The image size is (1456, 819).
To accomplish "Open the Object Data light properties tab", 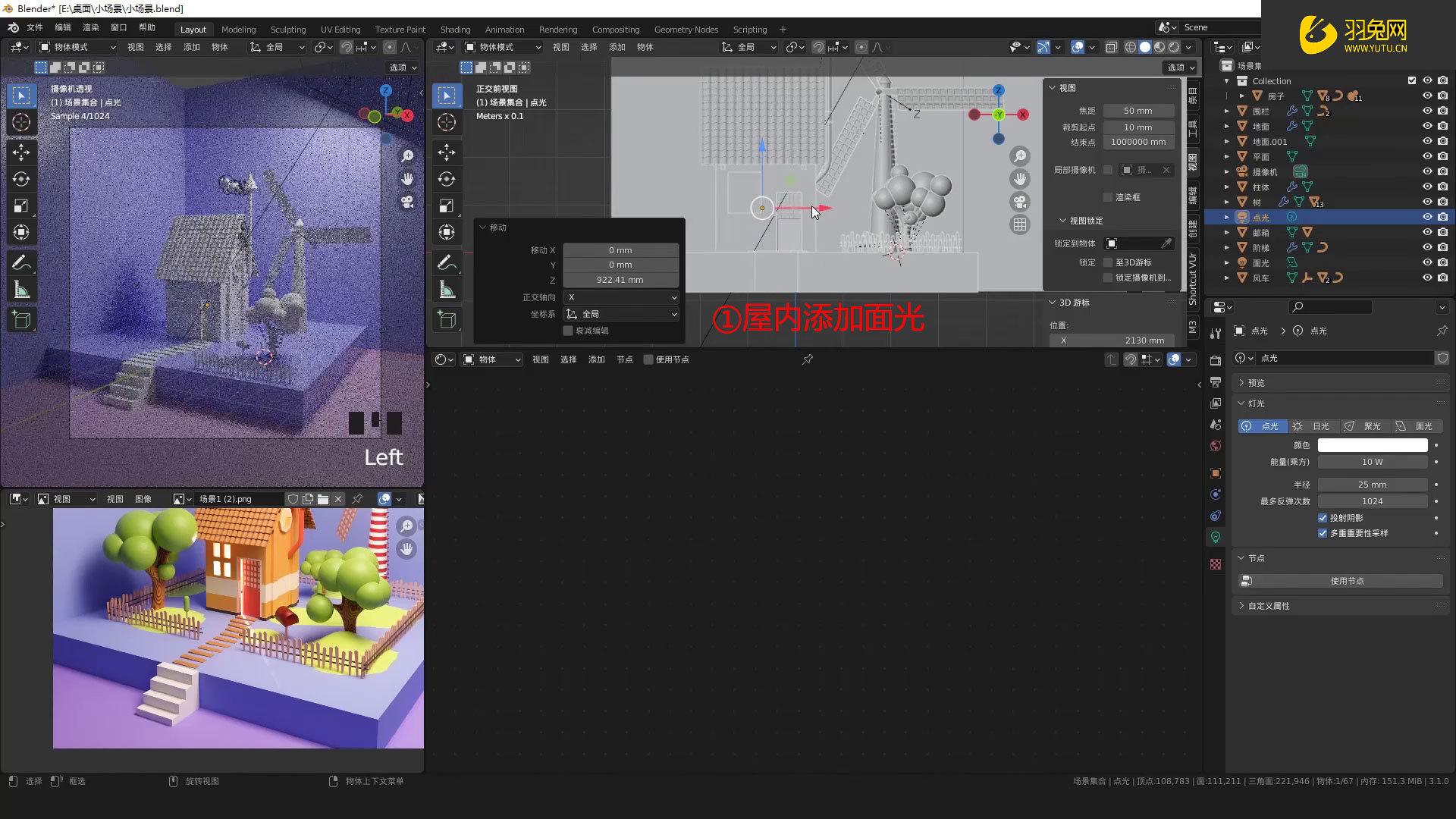I will click(1216, 537).
